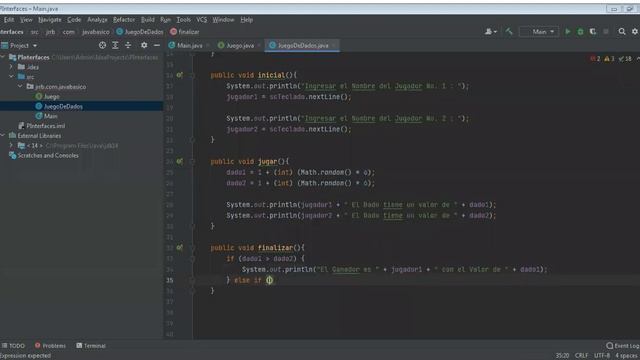The width and height of the screenshot is (640, 360).
Task: Open the Navigate menu
Action: 50,20
